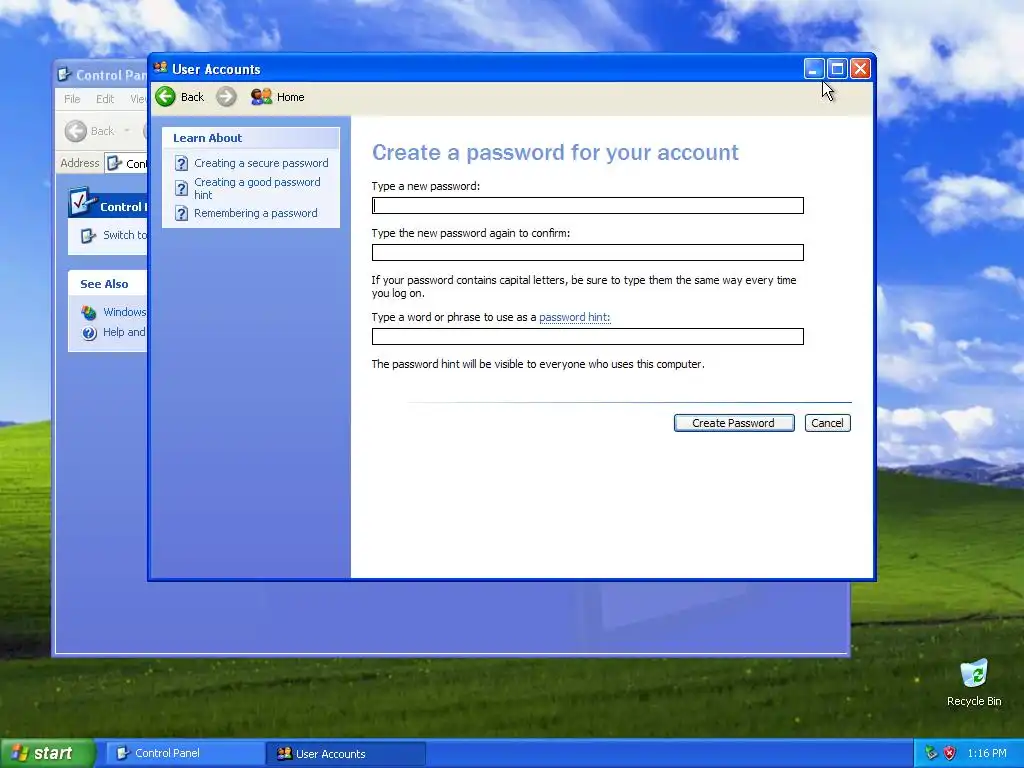The image size is (1024, 768).
Task: Click the help icon beside Creating a secure password
Action: (x=182, y=163)
